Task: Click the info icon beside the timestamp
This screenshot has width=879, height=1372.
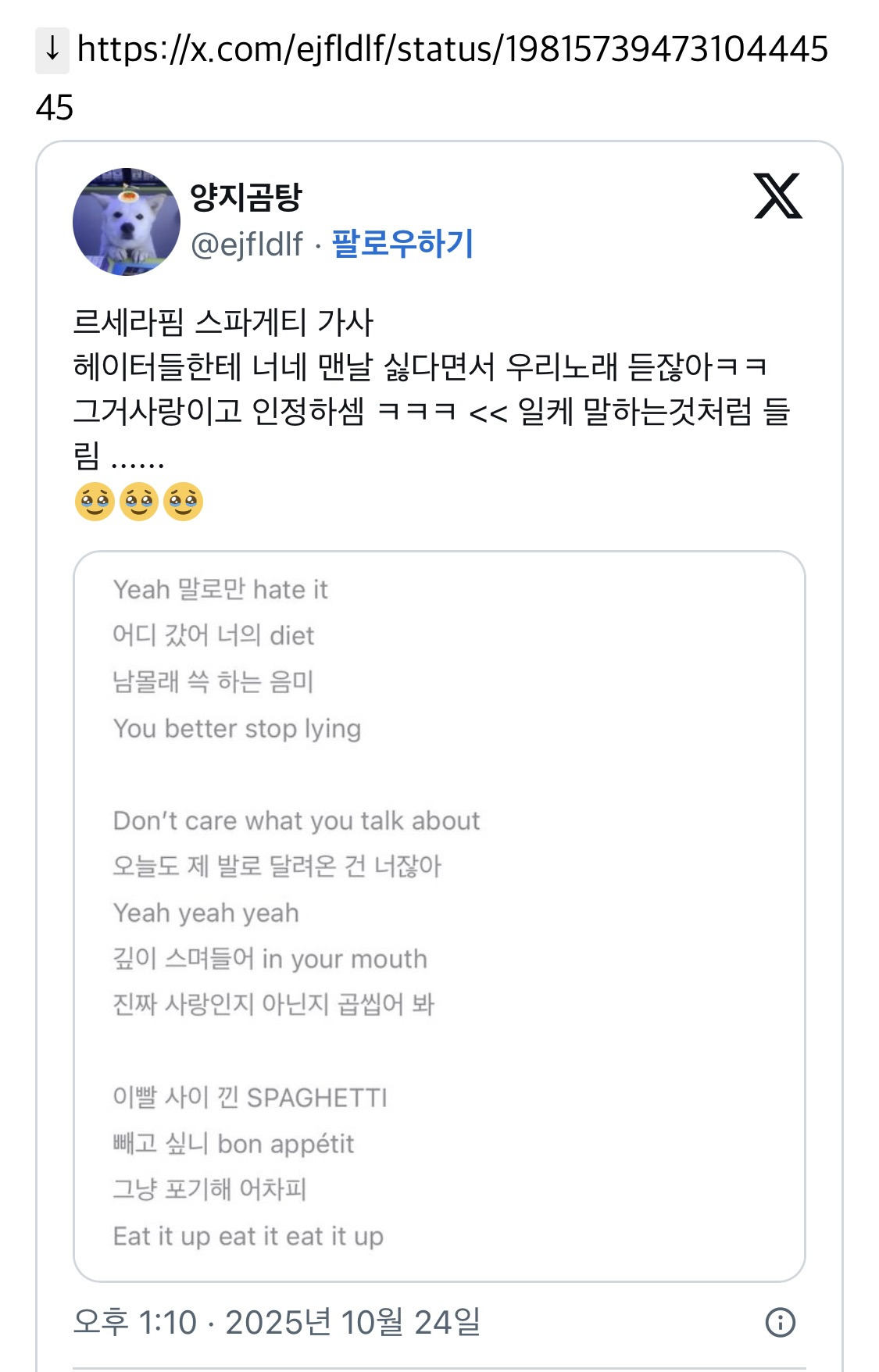Action: coord(780,1322)
